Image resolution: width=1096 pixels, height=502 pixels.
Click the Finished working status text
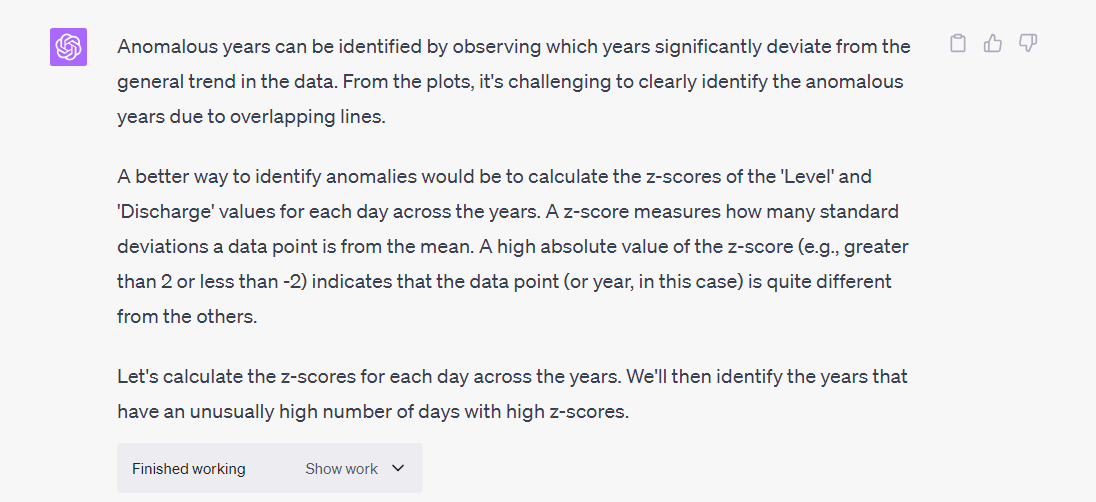(188, 469)
